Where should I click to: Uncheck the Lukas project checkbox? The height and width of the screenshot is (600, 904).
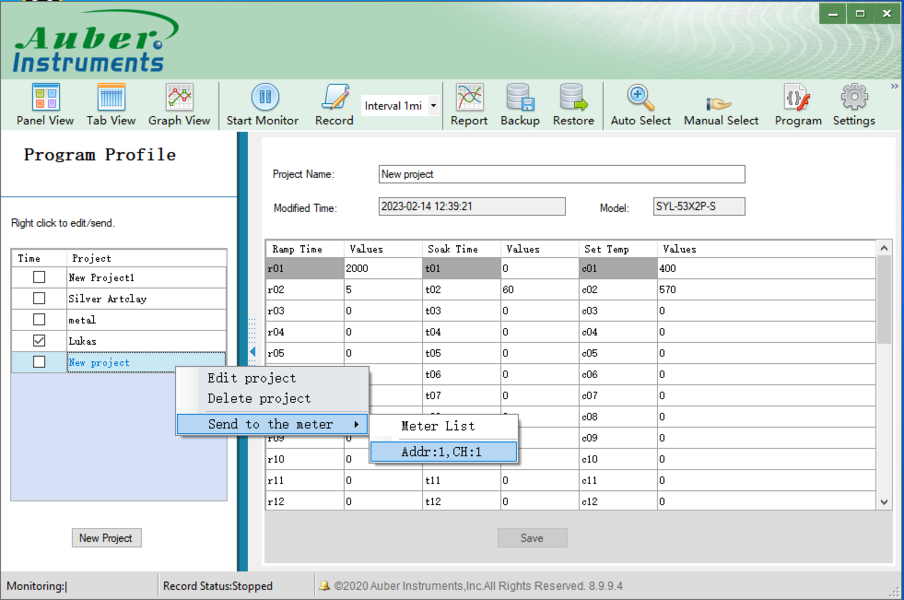(39, 341)
